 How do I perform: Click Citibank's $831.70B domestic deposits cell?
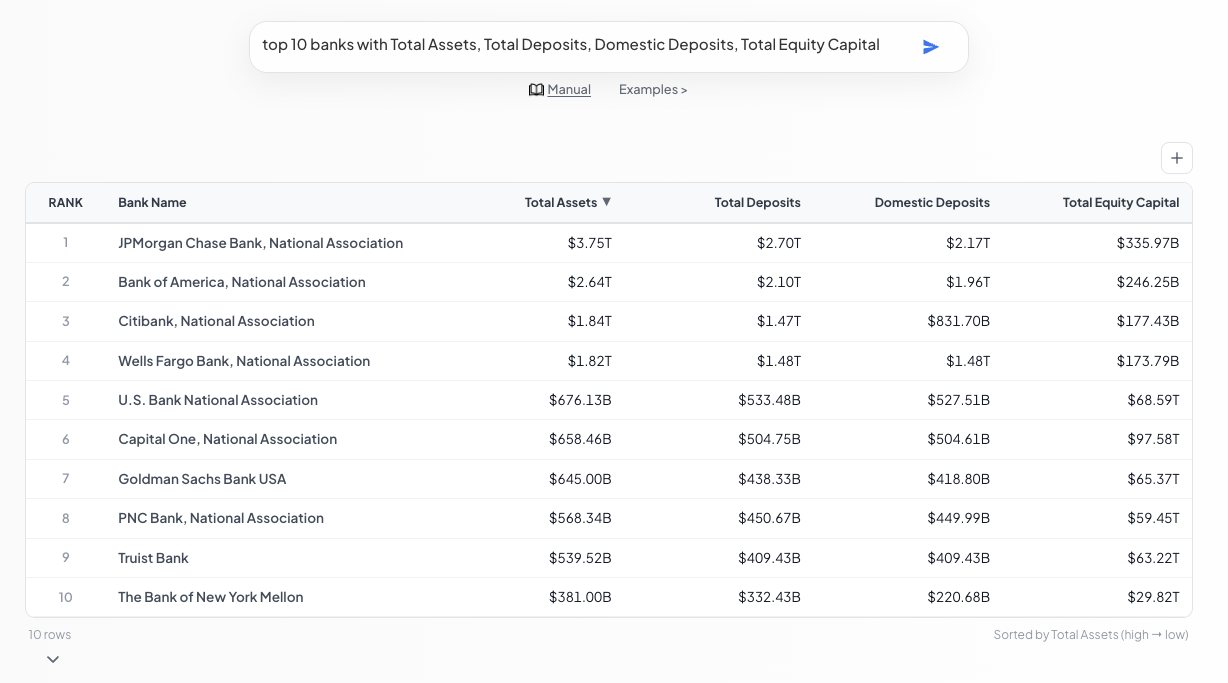[x=958, y=322]
